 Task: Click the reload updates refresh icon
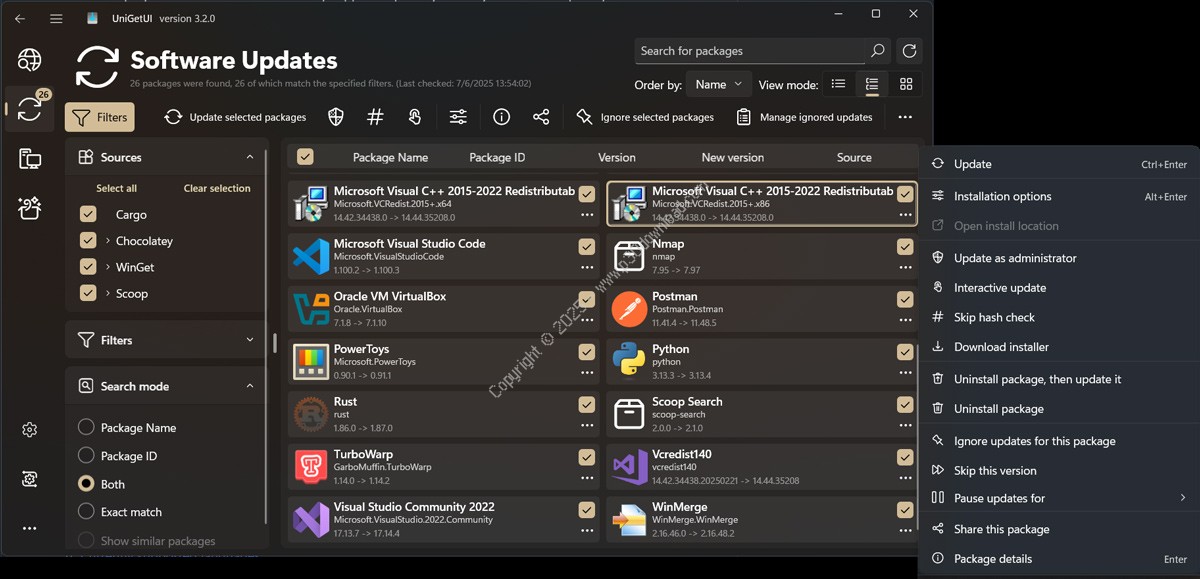908,51
